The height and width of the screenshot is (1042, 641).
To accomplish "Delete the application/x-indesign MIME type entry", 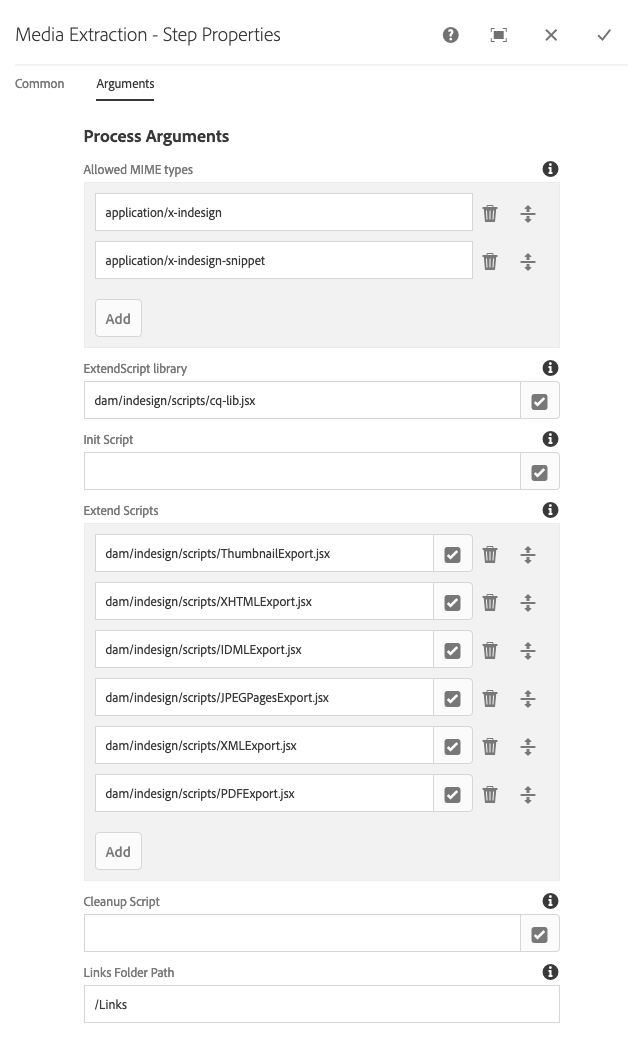I will pos(490,213).
